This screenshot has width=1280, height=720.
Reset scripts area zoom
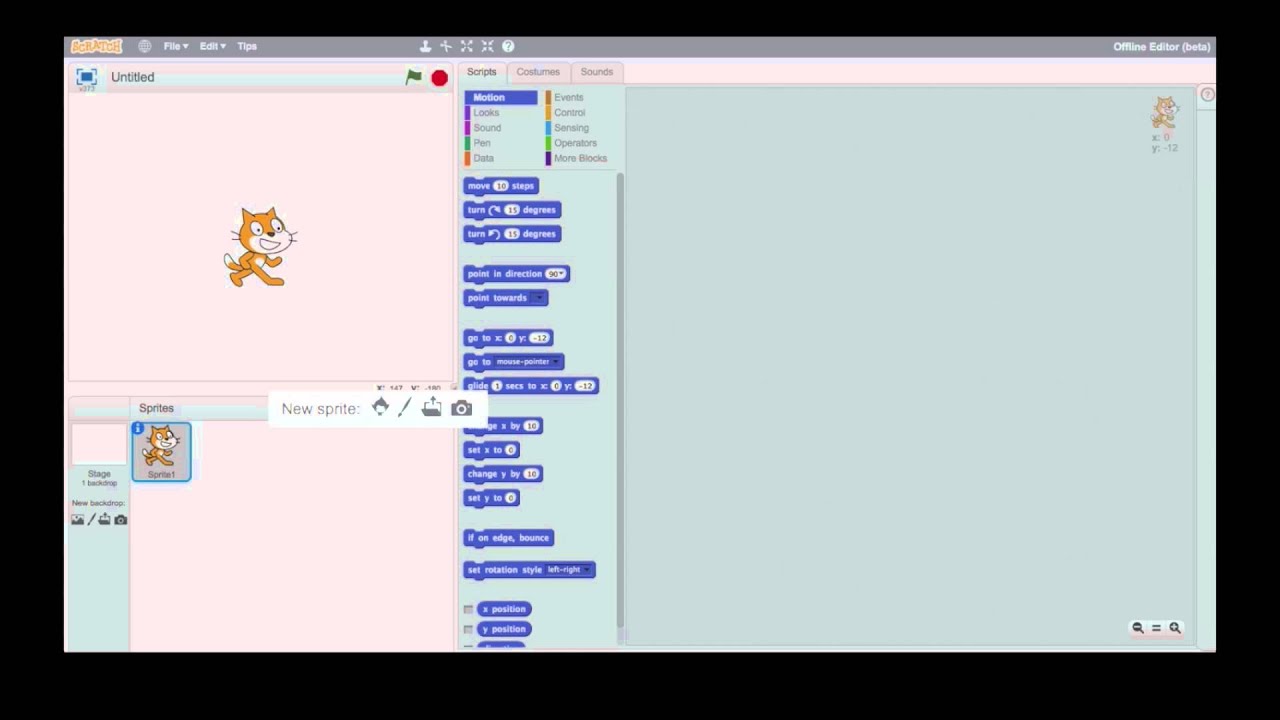(1156, 628)
